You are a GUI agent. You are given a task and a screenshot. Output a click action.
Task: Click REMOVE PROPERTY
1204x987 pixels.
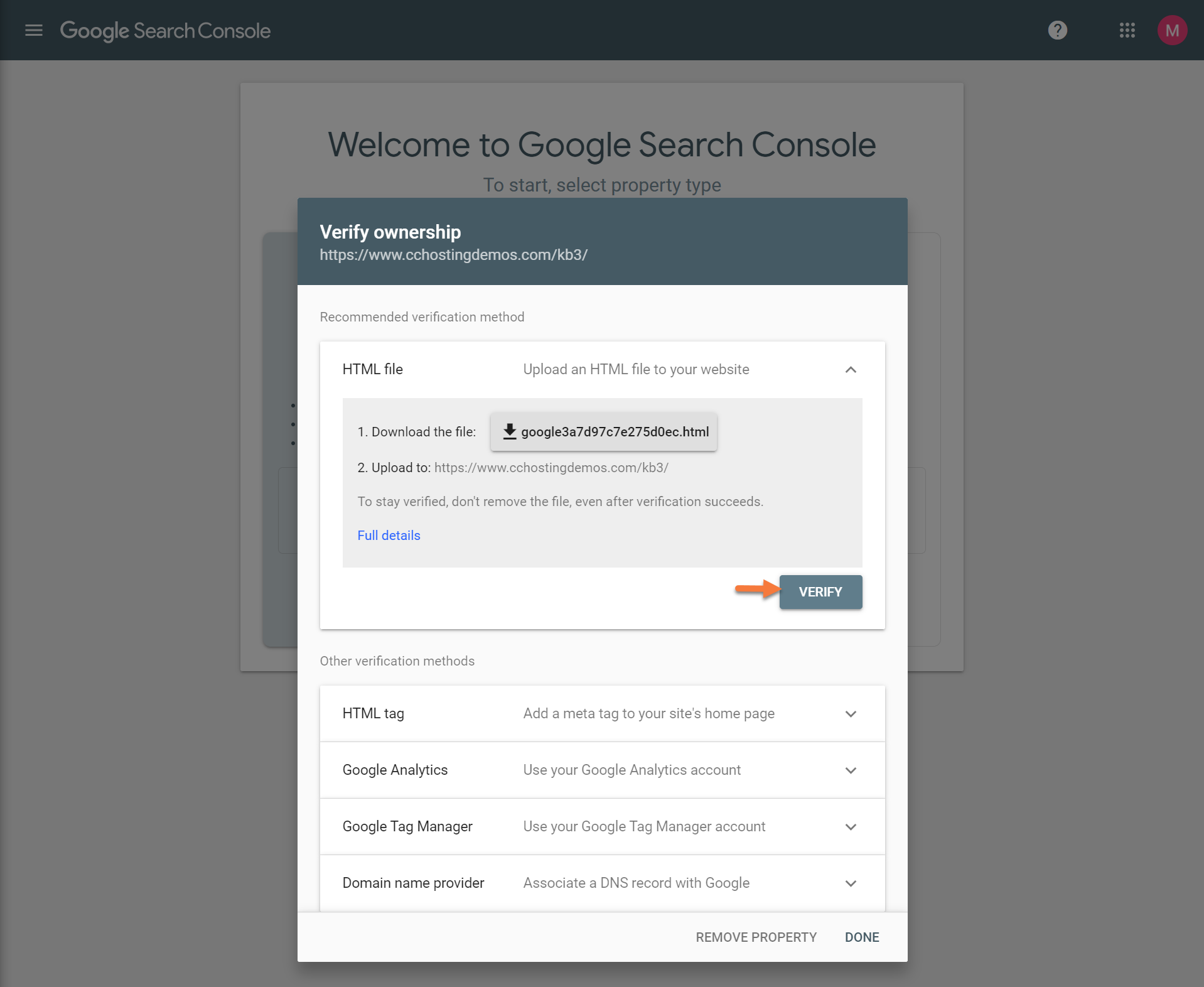pyautogui.click(x=756, y=937)
